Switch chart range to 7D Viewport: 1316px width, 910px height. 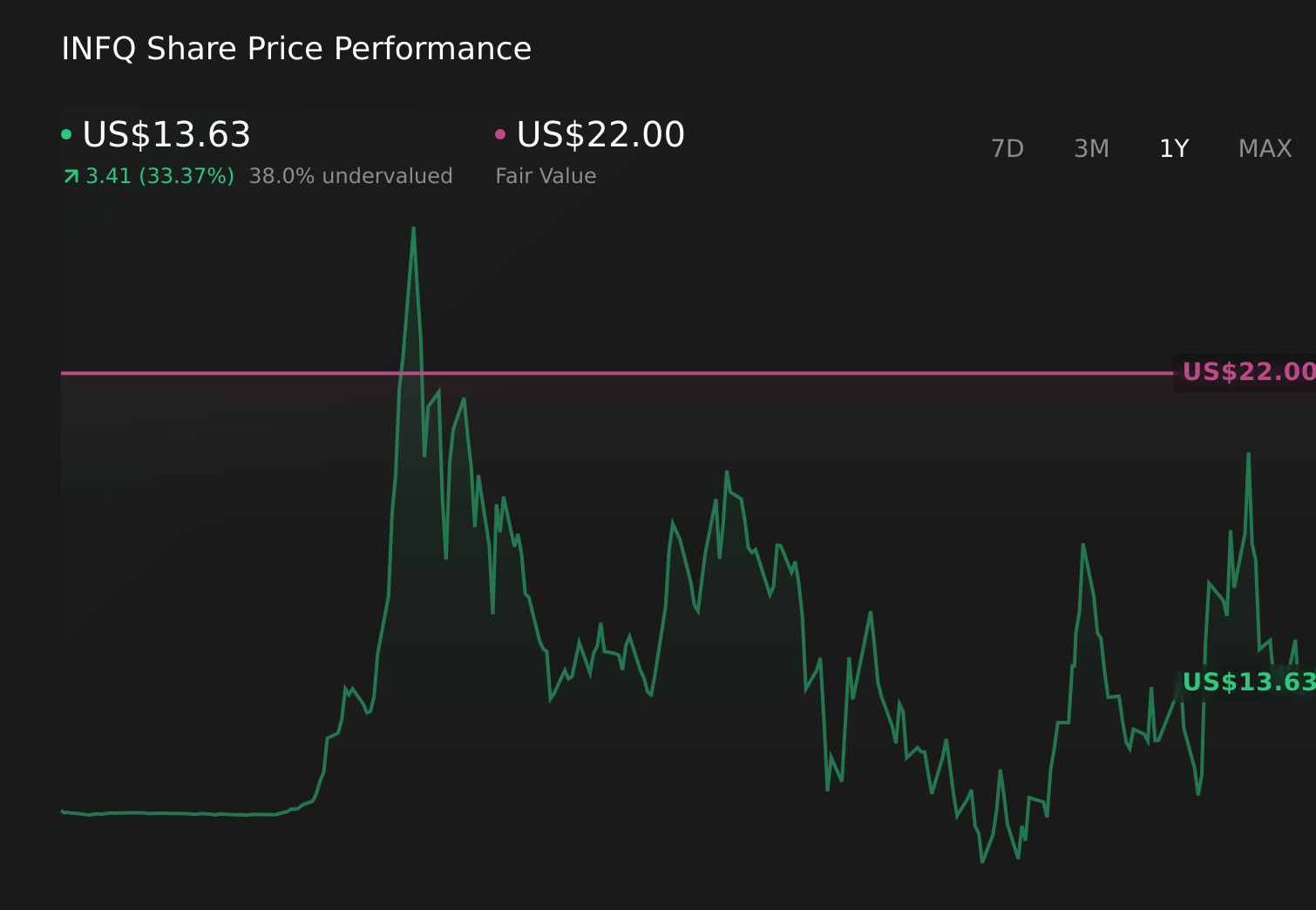1007,149
